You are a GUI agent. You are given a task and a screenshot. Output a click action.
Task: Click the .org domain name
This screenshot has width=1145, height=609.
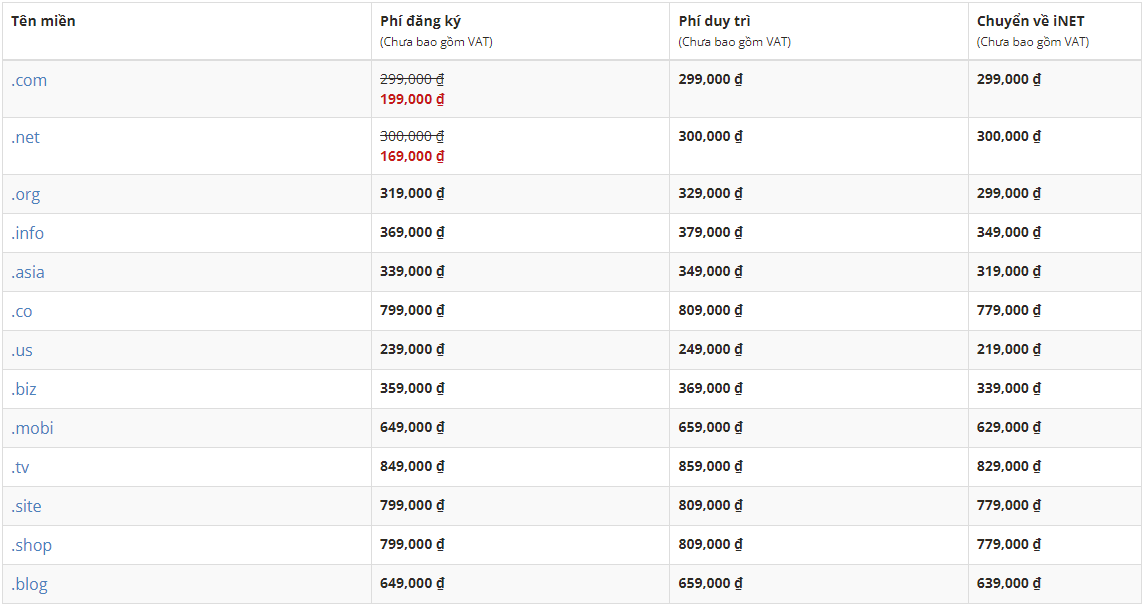click(26, 194)
